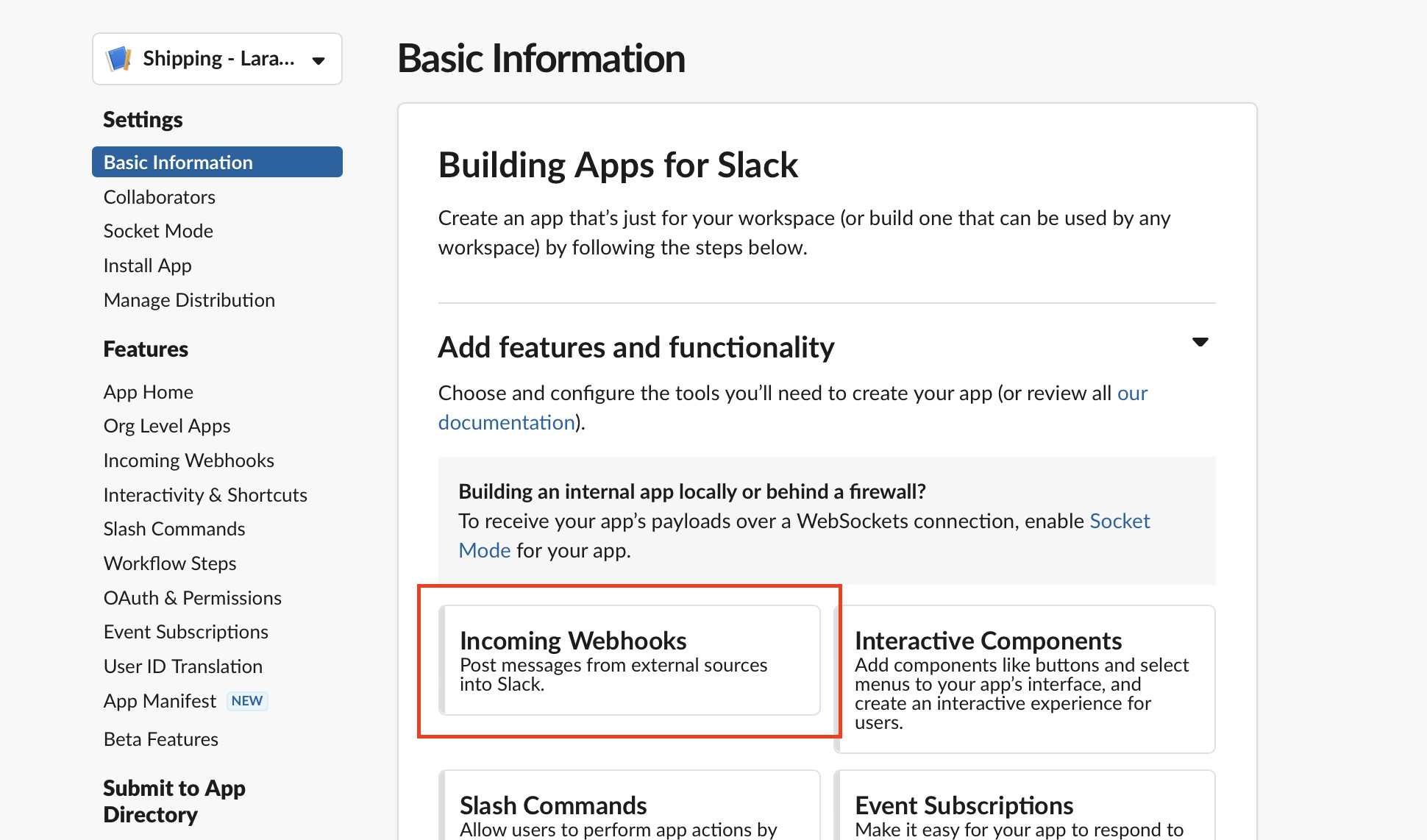Click the notebook icon beside Shipping app name
Viewport: 1427px width, 840px height.
tap(119, 58)
